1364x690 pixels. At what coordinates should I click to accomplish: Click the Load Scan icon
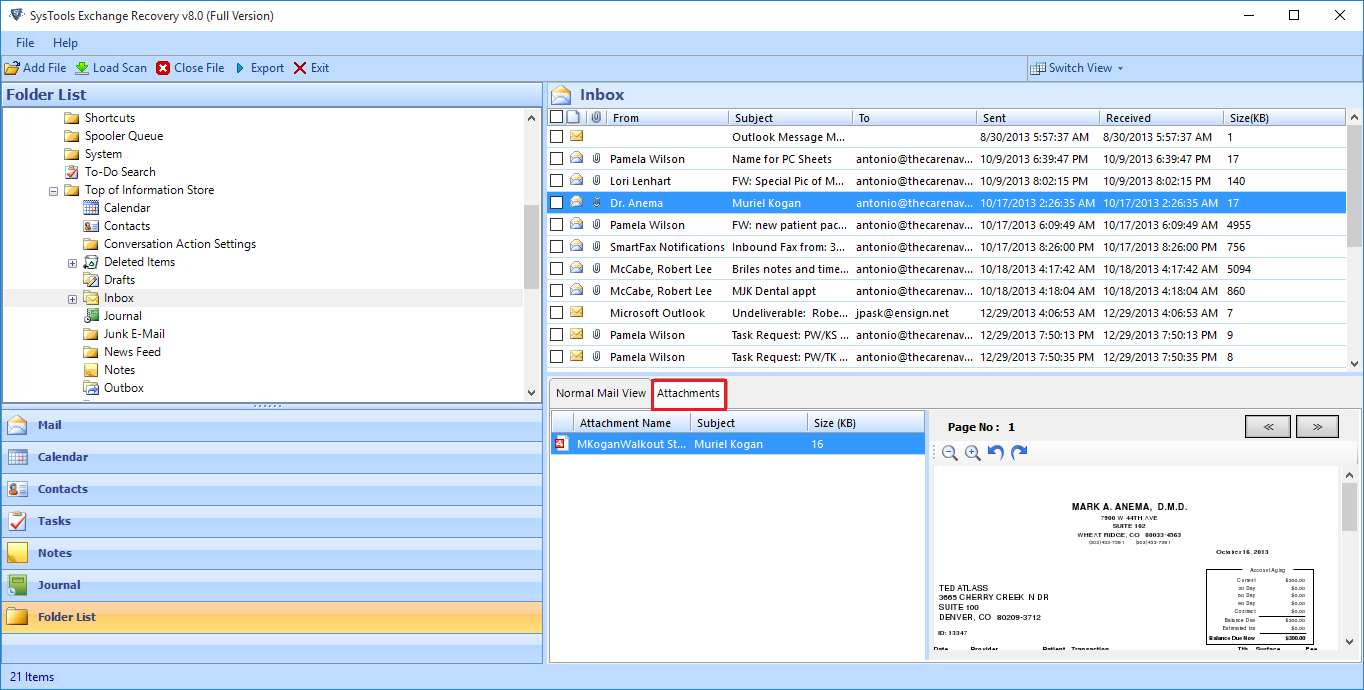pyautogui.click(x=82, y=68)
